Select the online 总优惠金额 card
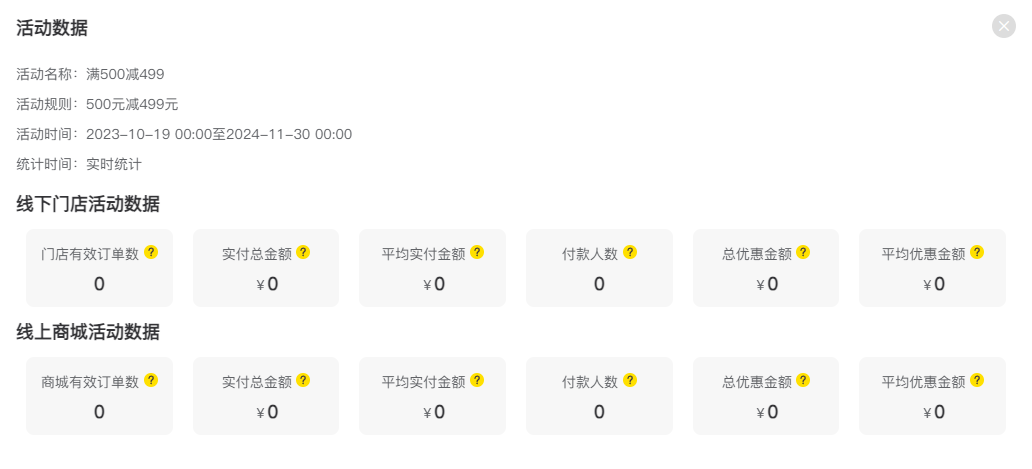The height and width of the screenshot is (469, 1032). pos(766,396)
